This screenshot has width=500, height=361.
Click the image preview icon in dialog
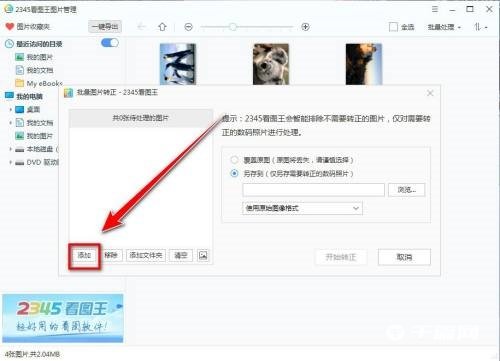click(x=203, y=256)
